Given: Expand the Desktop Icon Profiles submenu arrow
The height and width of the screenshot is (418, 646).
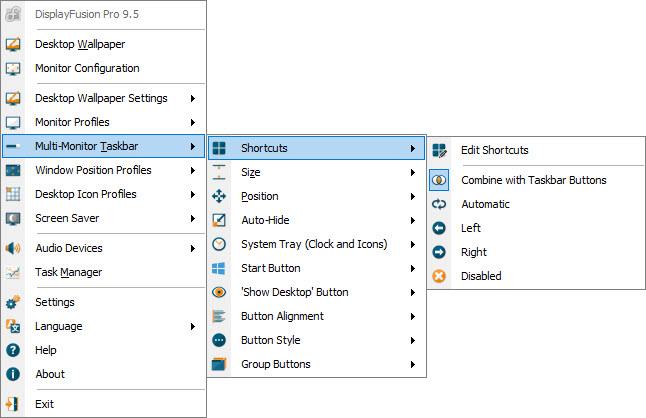Looking at the screenshot, I should coord(193,194).
